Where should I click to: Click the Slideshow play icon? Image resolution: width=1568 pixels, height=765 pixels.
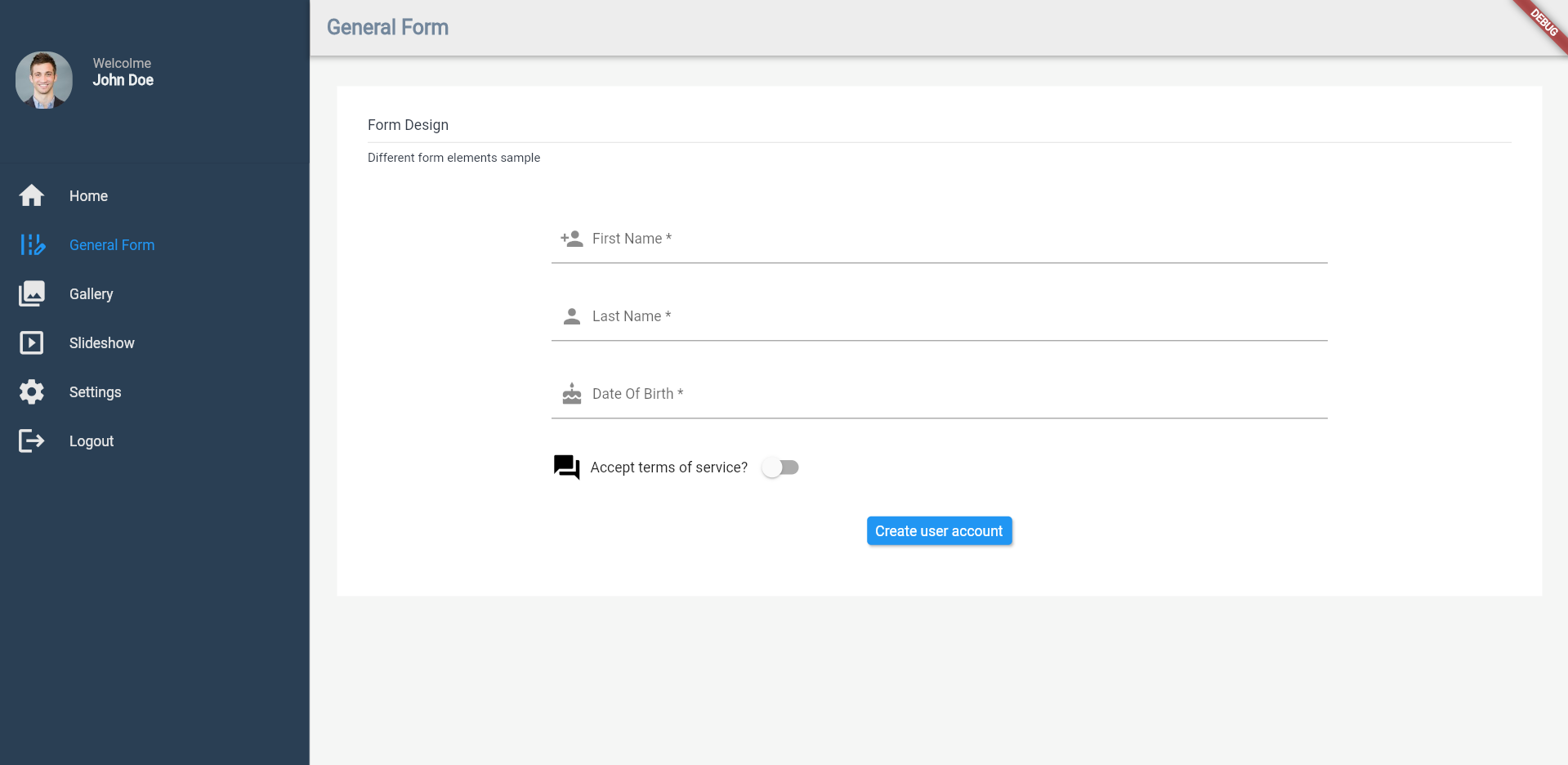point(31,342)
